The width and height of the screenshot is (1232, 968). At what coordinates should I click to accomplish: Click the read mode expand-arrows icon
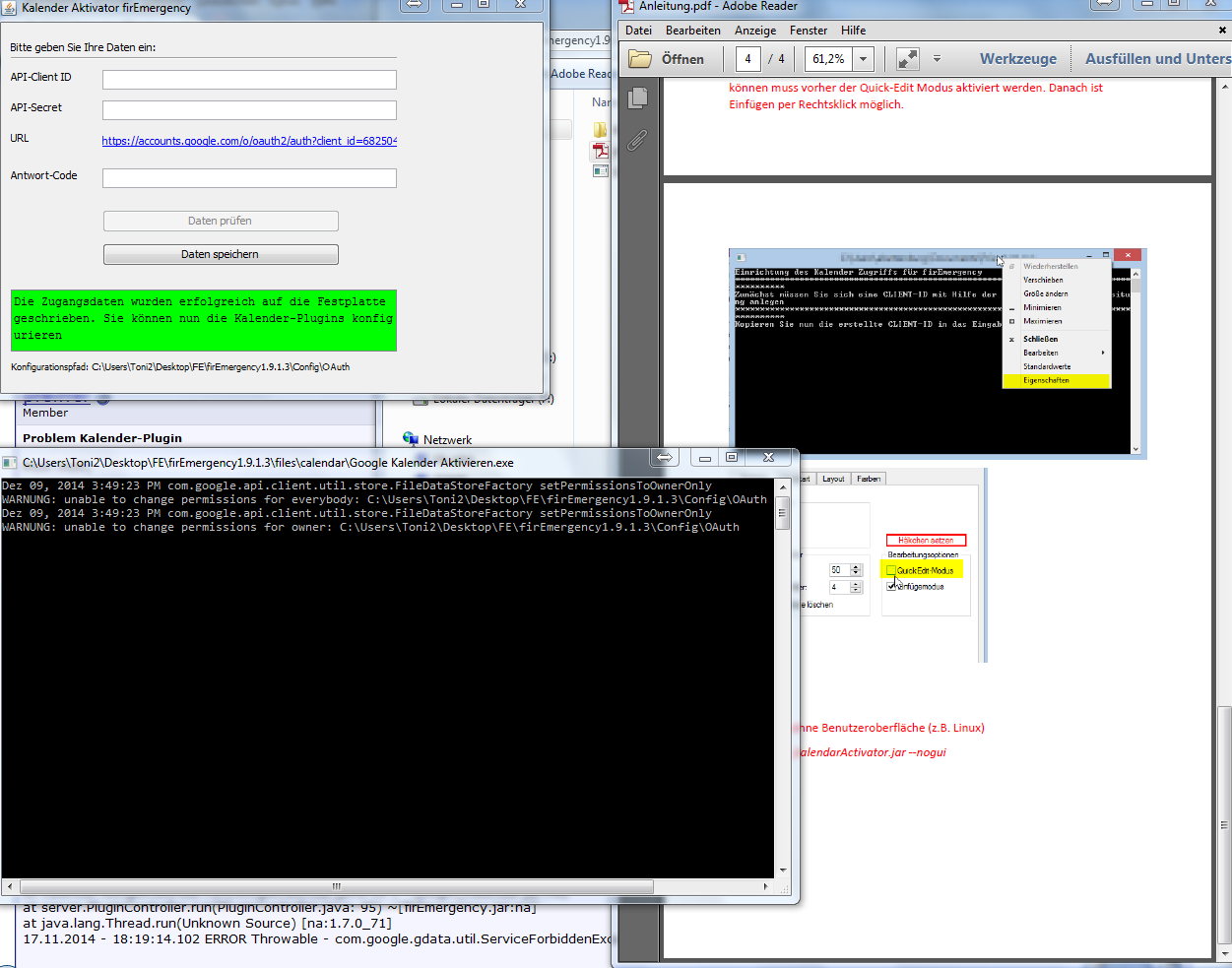click(907, 59)
